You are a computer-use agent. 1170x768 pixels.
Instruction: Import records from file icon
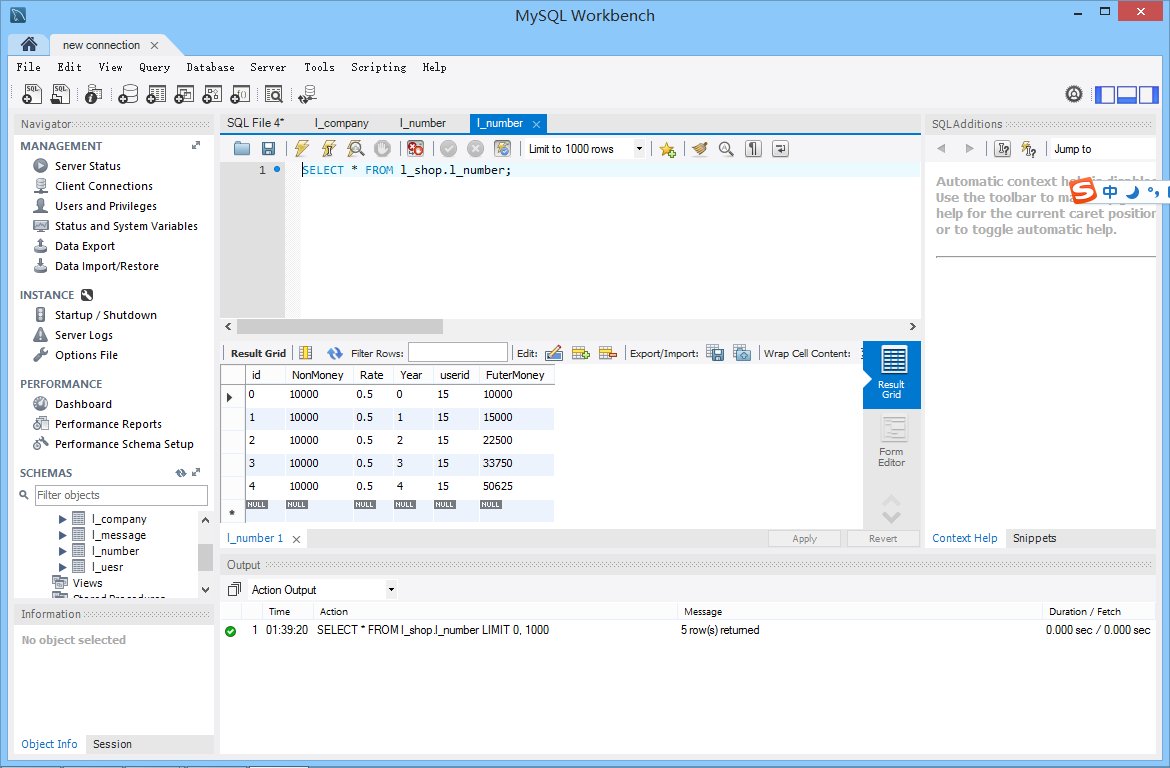(x=742, y=353)
